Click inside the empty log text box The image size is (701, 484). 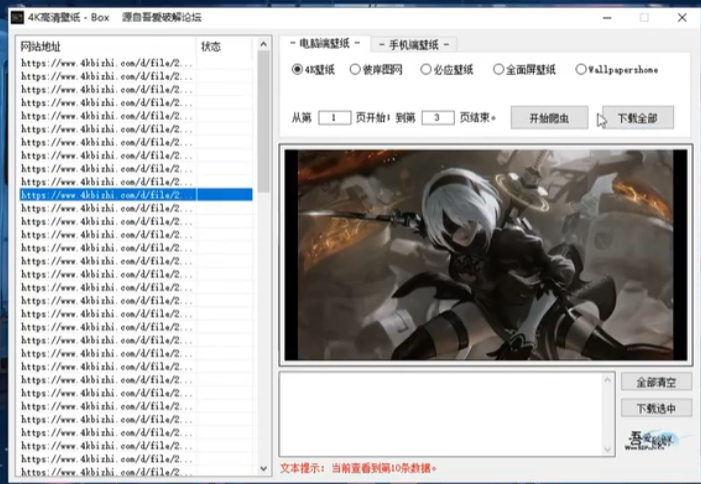[440, 414]
